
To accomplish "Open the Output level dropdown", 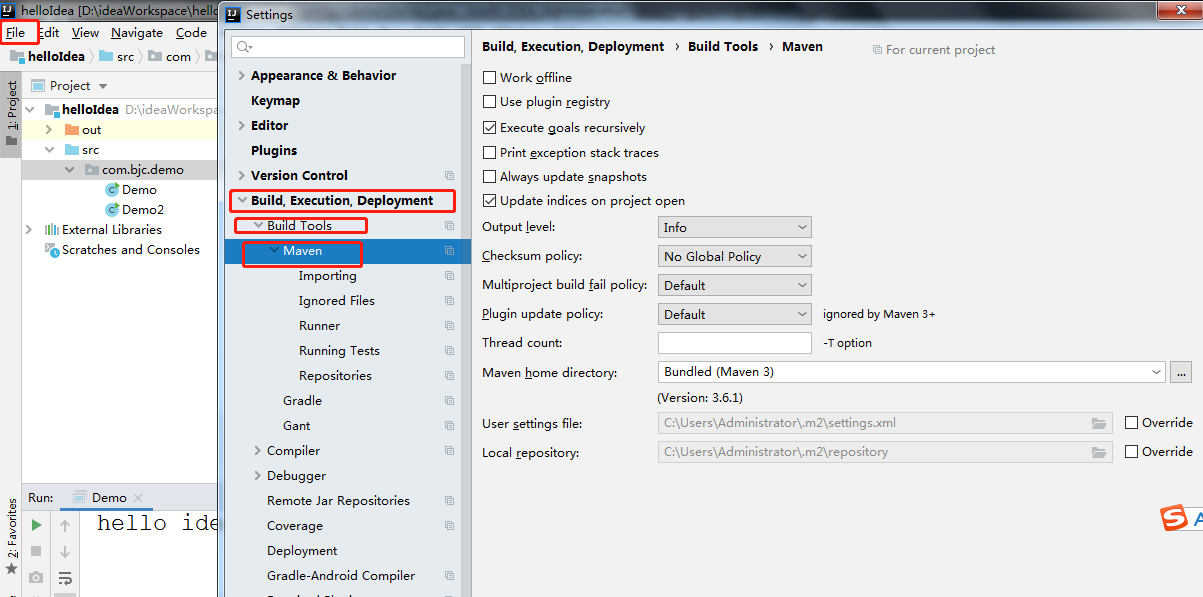I will 734,228.
